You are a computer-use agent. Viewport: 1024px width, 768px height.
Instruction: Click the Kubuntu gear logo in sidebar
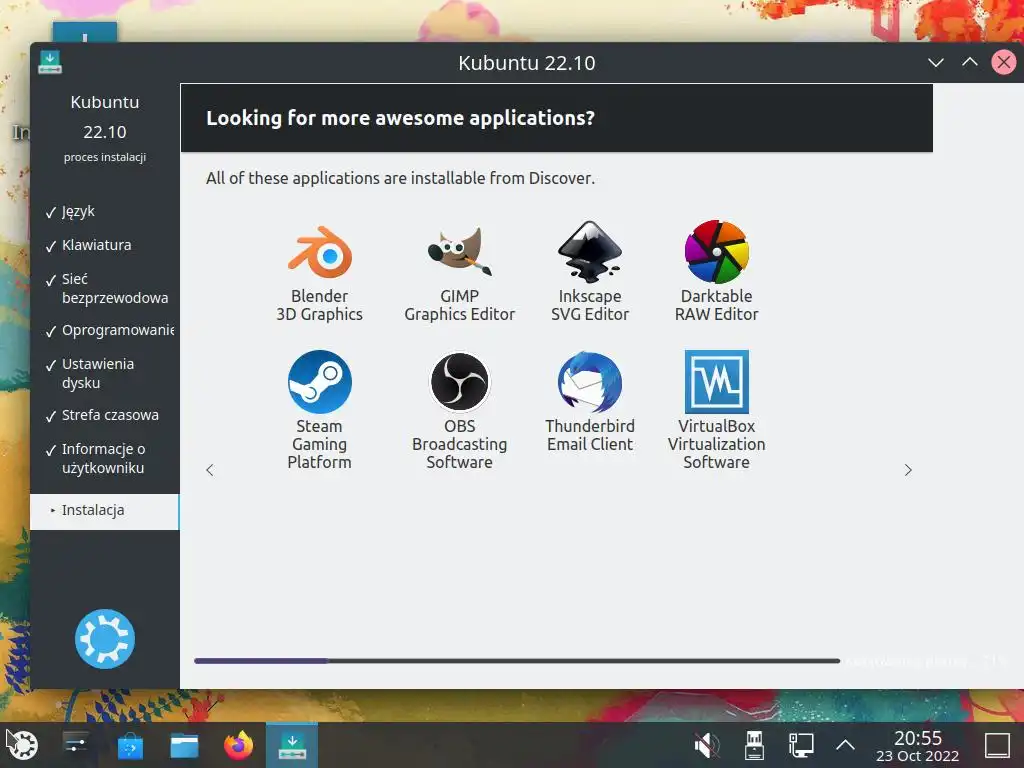pyautogui.click(x=104, y=639)
